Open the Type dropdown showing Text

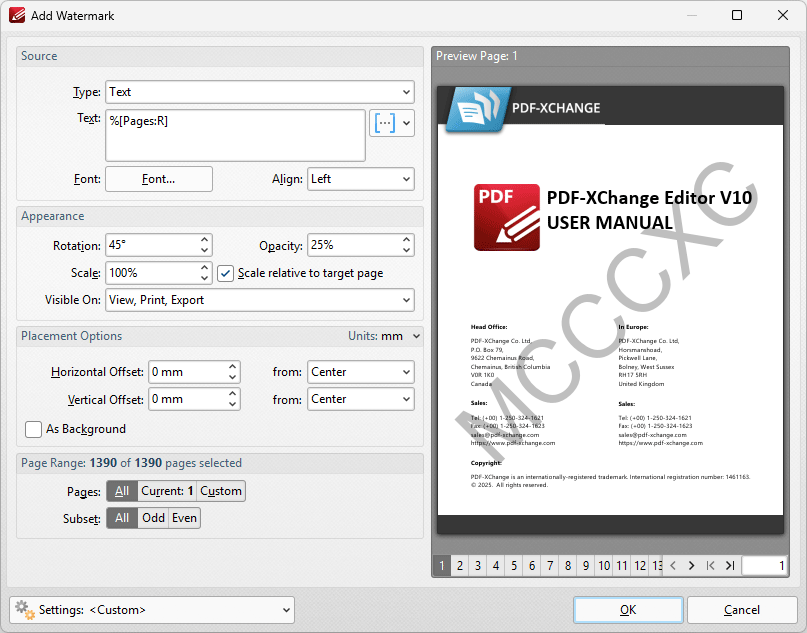tap(260, 92)
